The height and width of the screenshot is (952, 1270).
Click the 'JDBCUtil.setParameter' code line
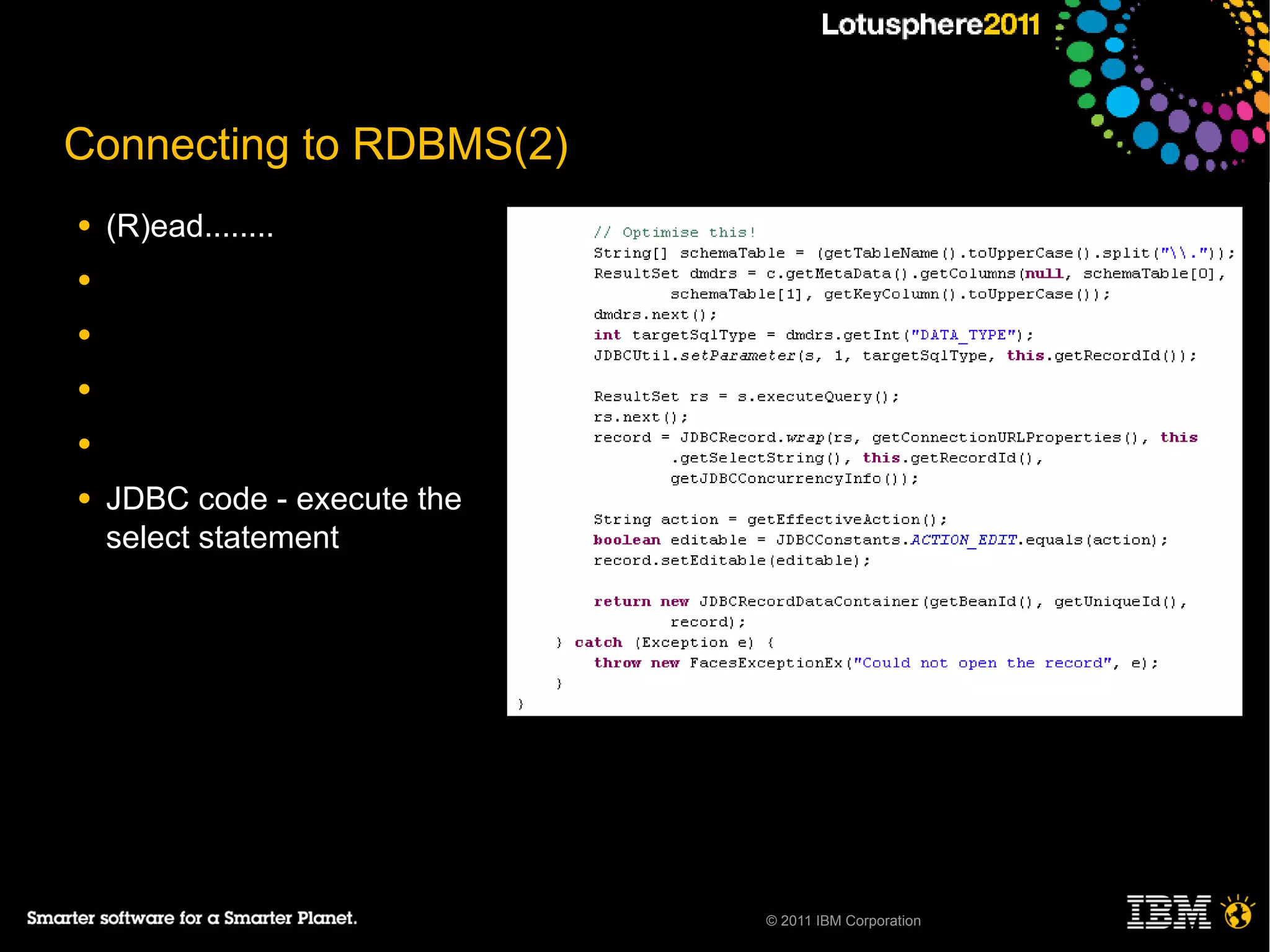[895, 355]
